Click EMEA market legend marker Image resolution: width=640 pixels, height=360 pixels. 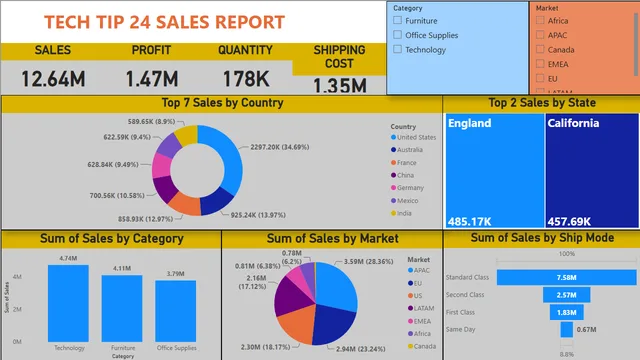[410, 321]
